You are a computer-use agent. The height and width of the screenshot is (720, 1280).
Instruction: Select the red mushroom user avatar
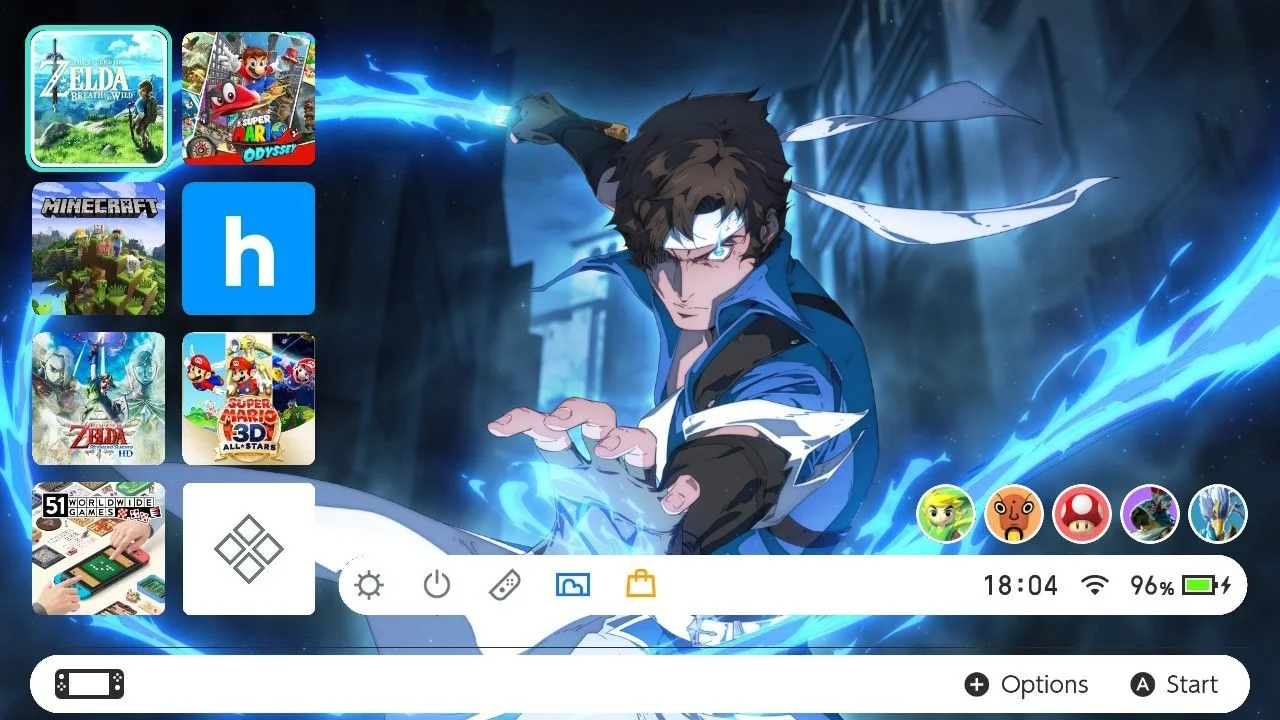(x=1082, y=514)
